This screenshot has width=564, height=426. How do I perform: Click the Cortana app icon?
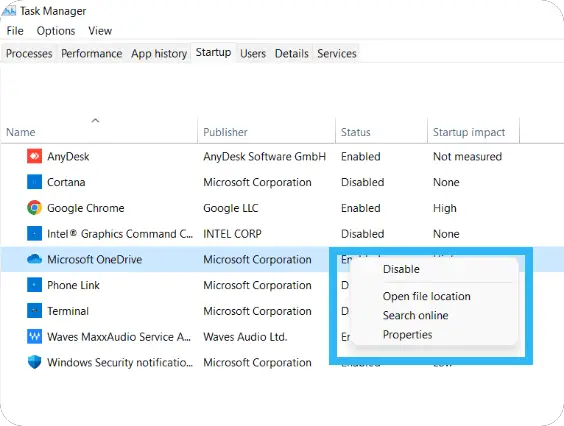coord(35,182)
